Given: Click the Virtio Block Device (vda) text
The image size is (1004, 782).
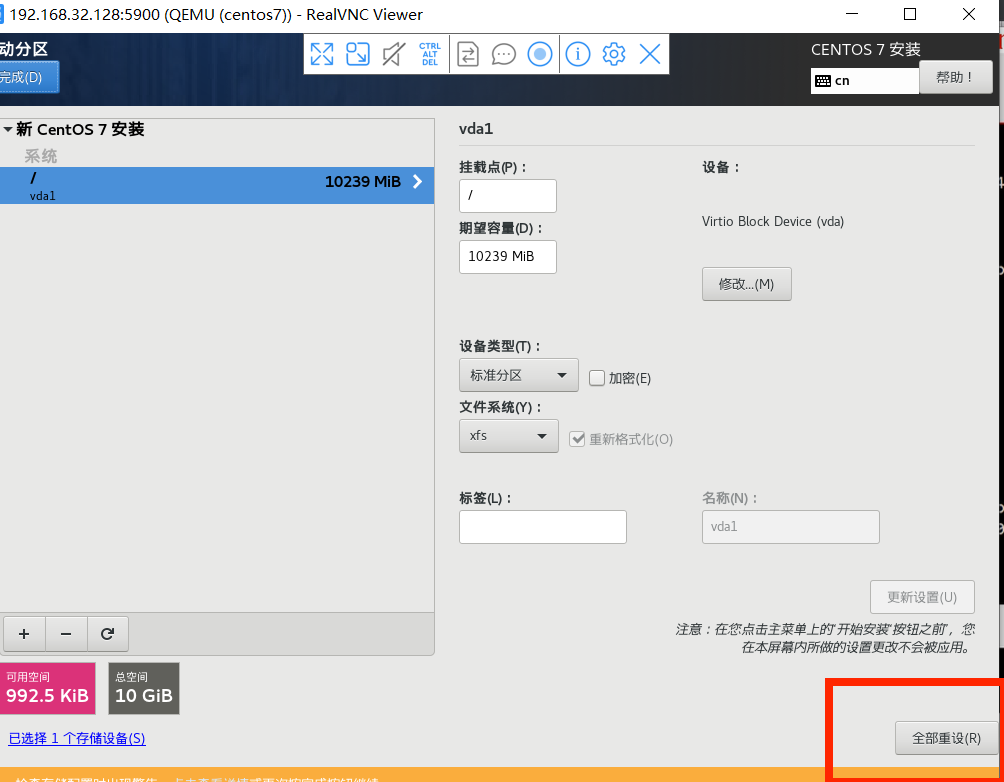Looking at the screenshot, I should point(773,222).
